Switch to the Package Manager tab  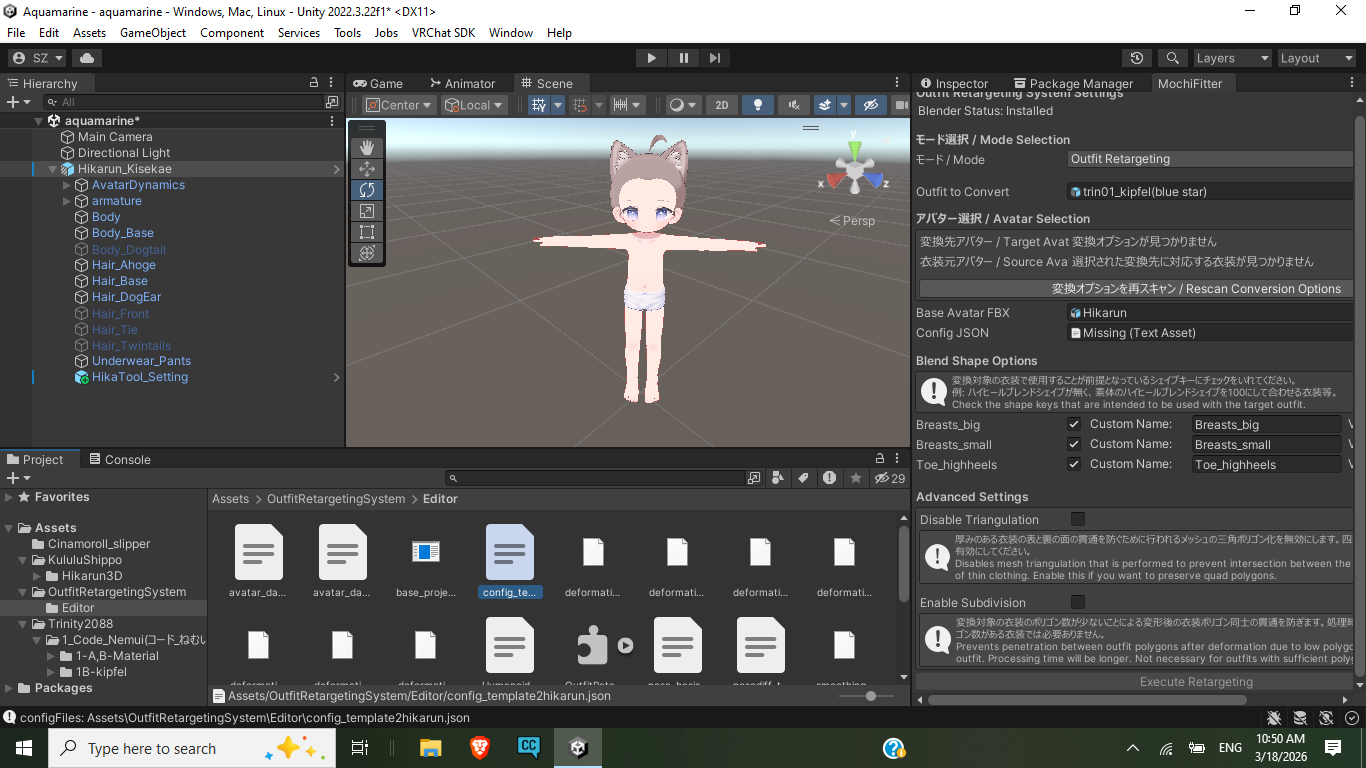point(1073,83)
